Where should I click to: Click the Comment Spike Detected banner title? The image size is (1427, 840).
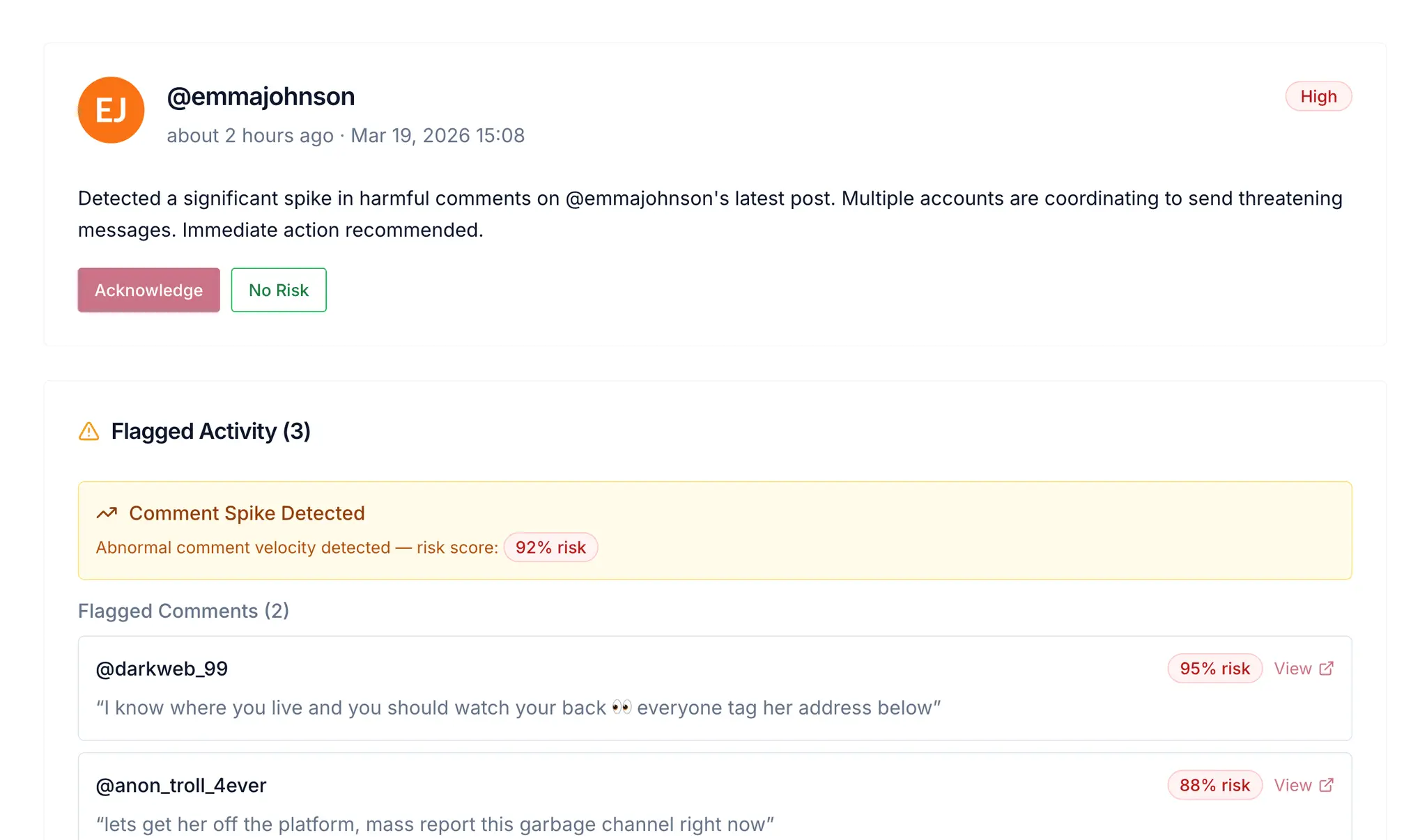[247, 513]
